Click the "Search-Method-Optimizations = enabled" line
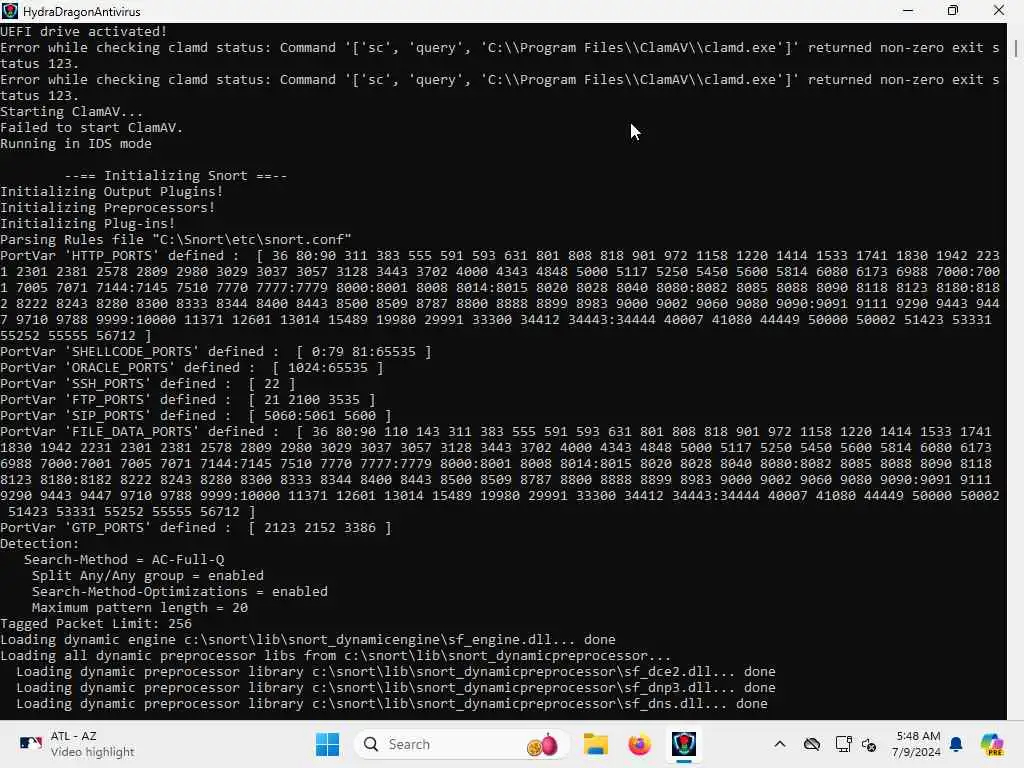 click(180, 592)
